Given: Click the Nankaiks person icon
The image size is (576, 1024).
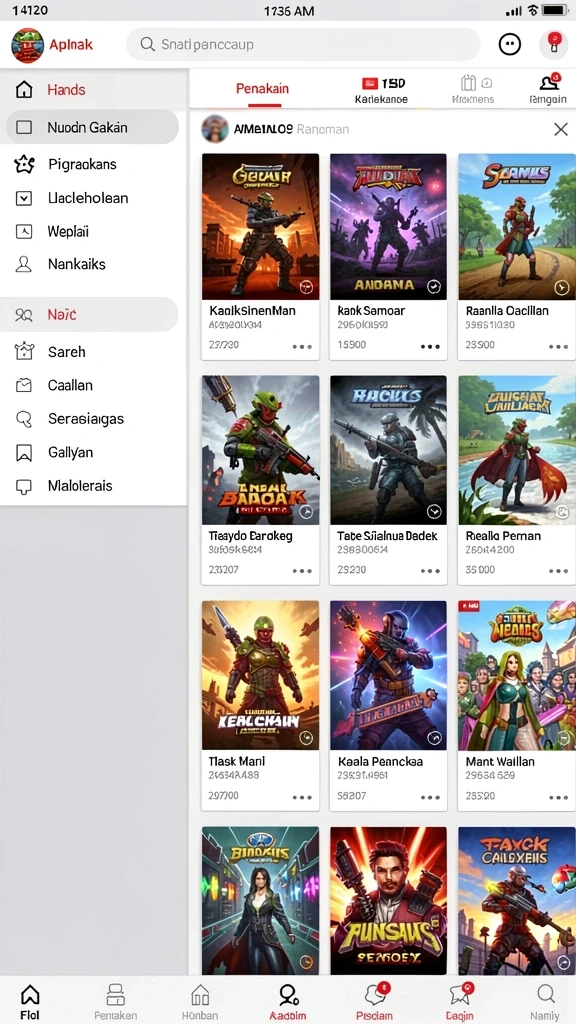Looking at the screenshot, I should [x=24, y=264].
